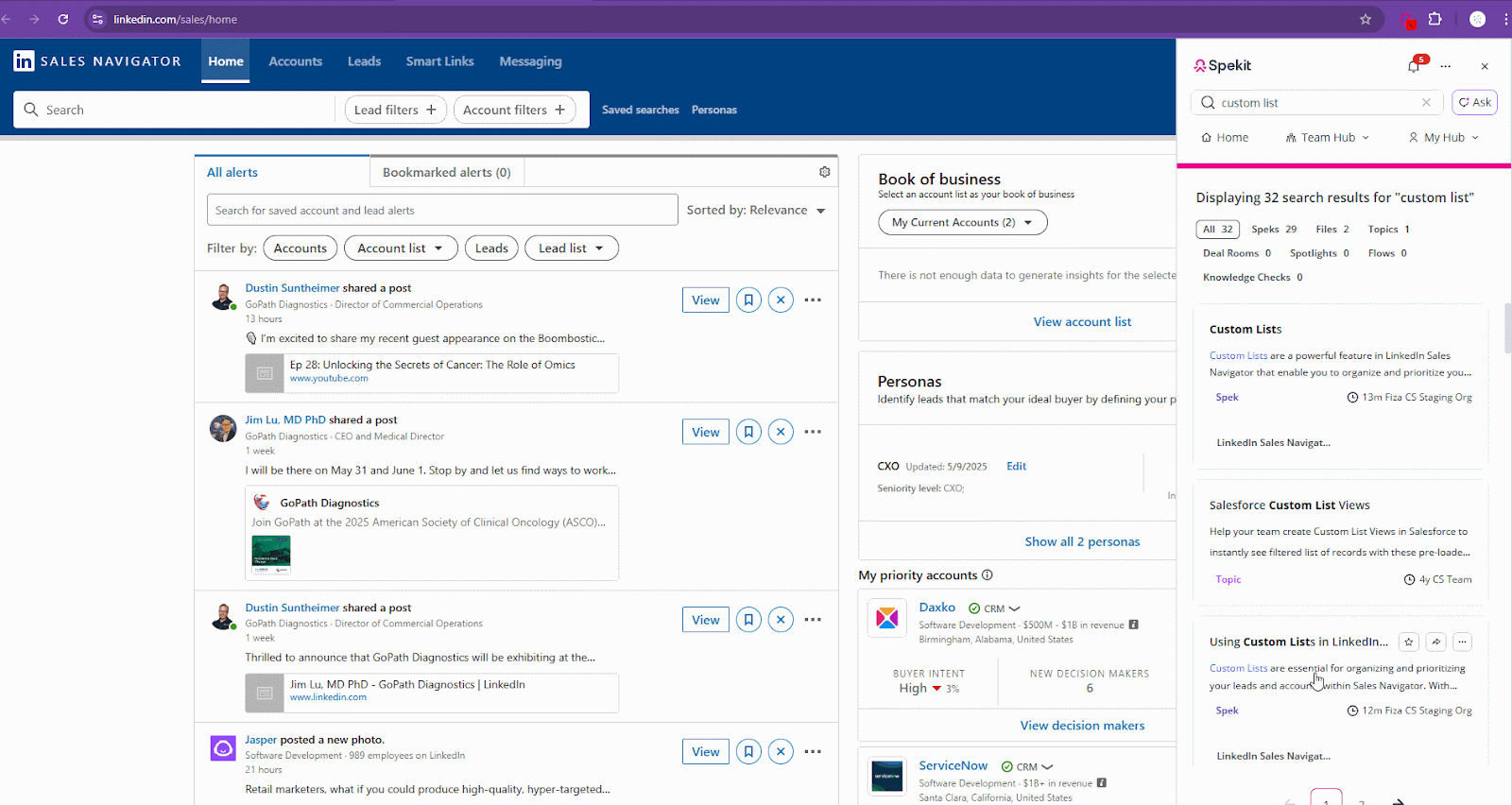Share the Using Custom Lists Spek
Screen dimensions: 1512x805
pyautogui.click(x=1435, y=642)
